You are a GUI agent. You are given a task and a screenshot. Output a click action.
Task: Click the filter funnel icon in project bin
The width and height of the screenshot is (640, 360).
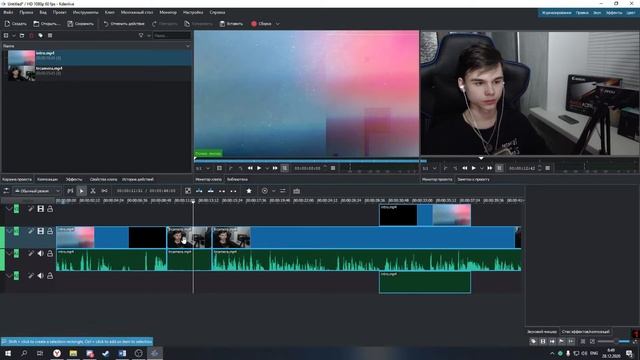pyautogui.click(x=141, y=36)
